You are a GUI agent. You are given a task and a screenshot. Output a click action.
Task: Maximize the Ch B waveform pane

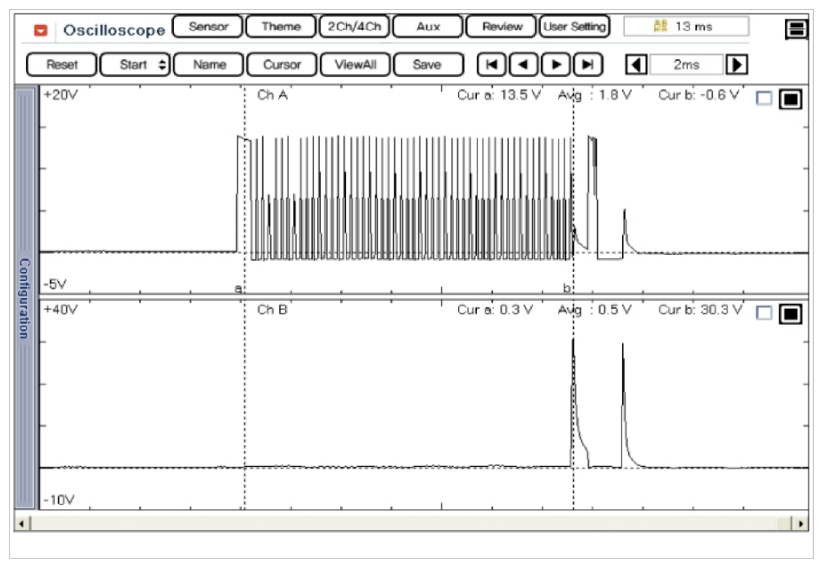pyautogui.click(x=790, y=314)
